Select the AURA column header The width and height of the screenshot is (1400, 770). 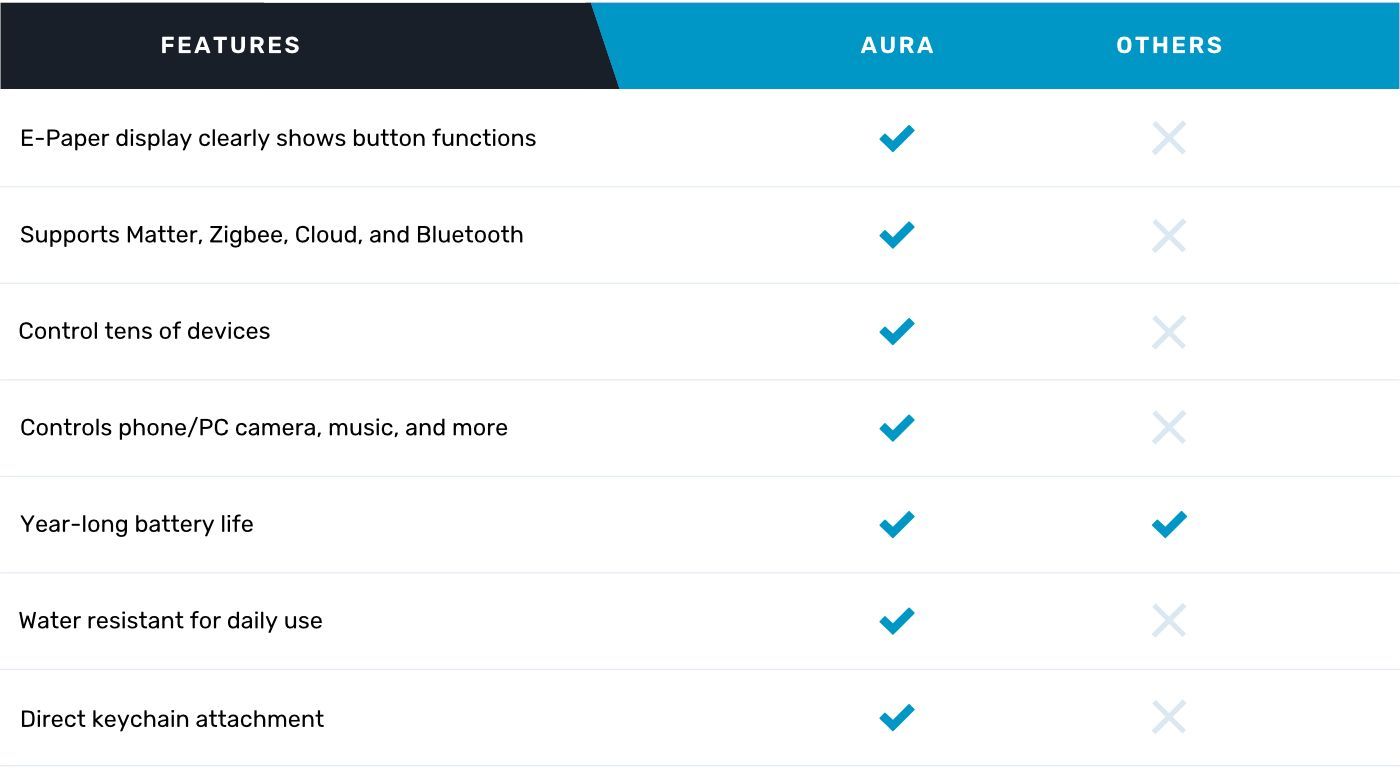[897, 45]
